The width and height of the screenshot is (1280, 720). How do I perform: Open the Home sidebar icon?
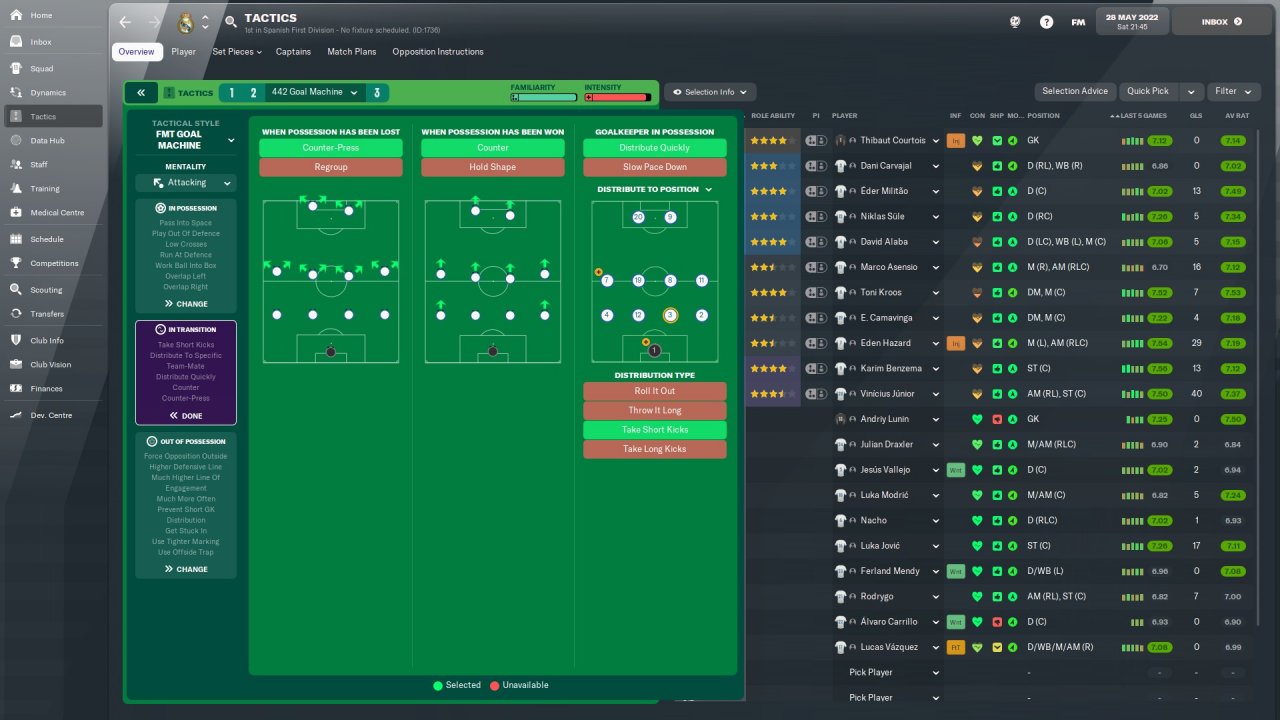coord(16,15)
